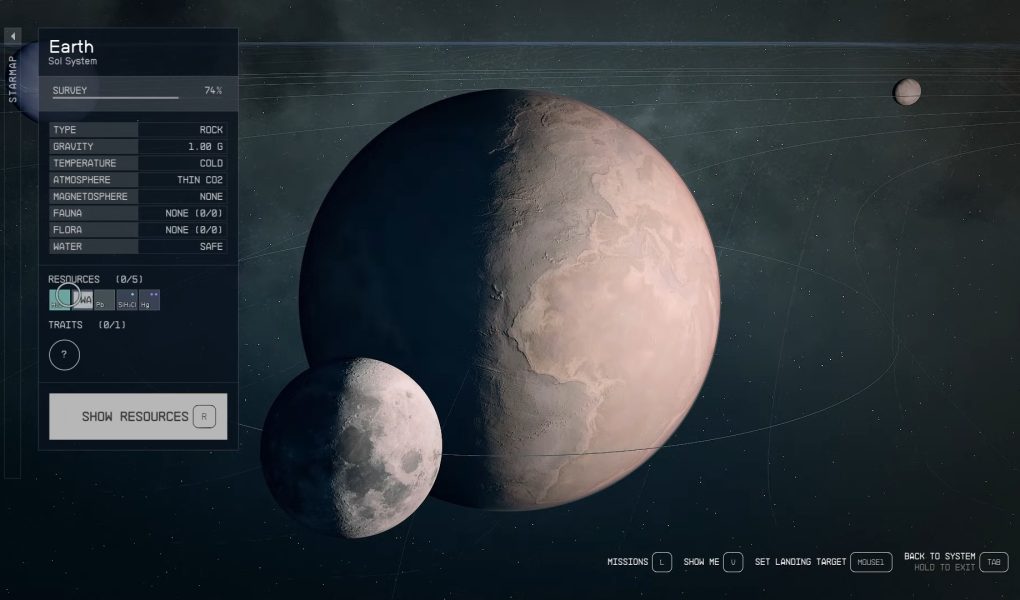The image size is (1020, 600).
Task: Click the 74% survey percentage value
Action: [213, 90]
